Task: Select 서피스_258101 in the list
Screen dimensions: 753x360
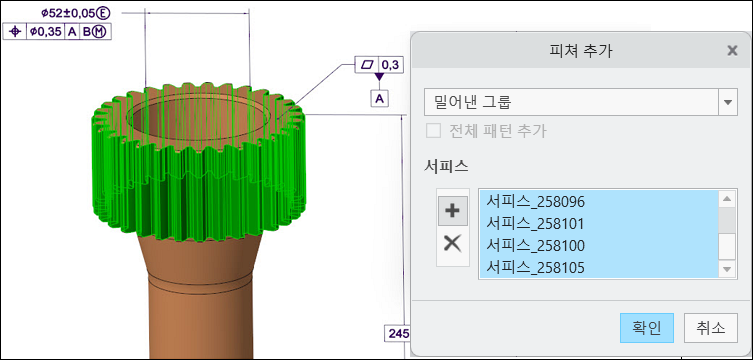Action: tap(598, 224)
